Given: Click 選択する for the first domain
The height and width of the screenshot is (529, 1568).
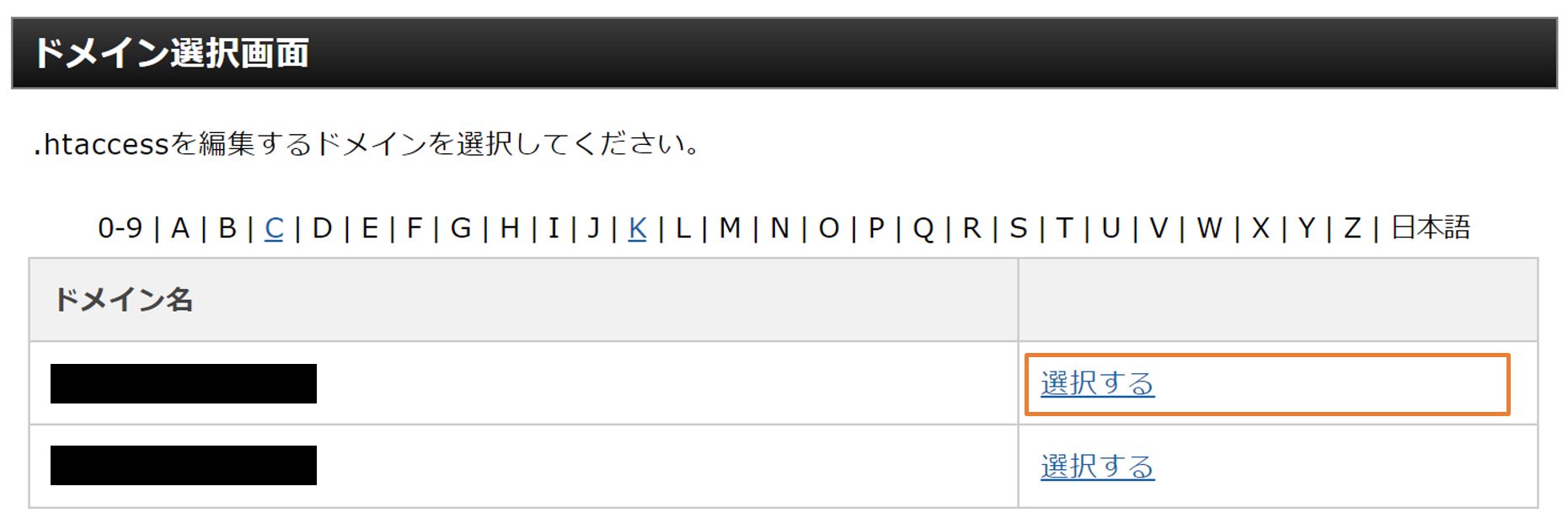Looking at the screenshot, I should [x=1095, y=383].
